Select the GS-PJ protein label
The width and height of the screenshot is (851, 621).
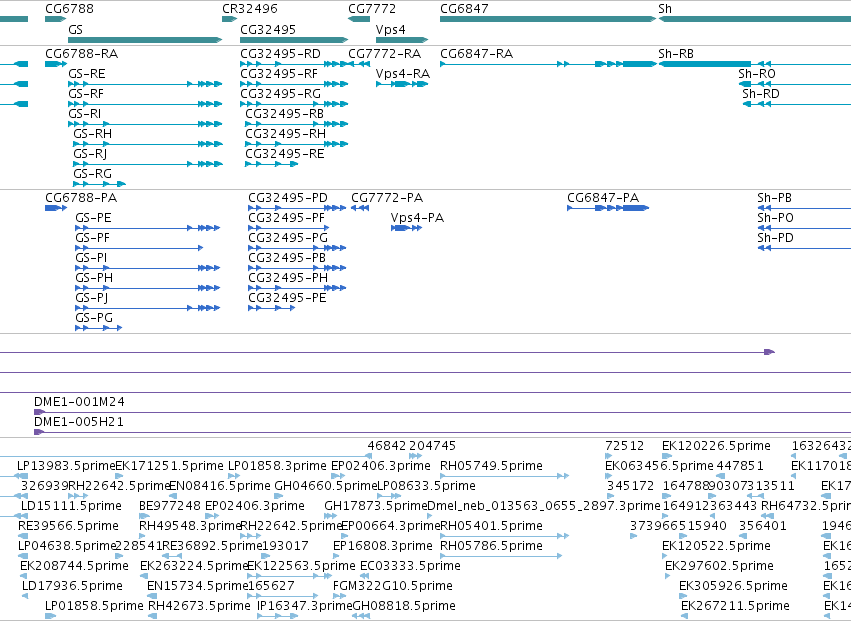click(92, 298)
